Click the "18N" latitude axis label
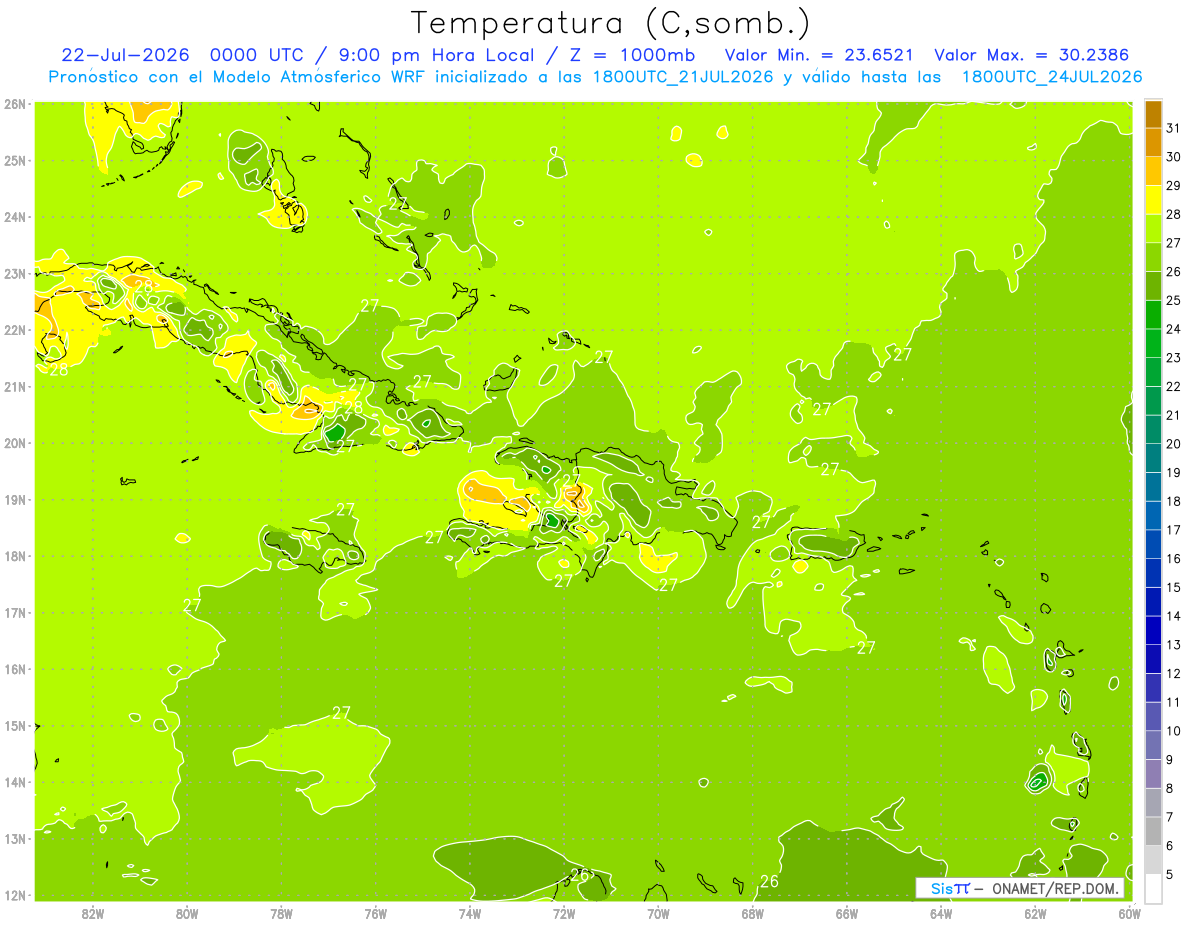 point(15,556)
